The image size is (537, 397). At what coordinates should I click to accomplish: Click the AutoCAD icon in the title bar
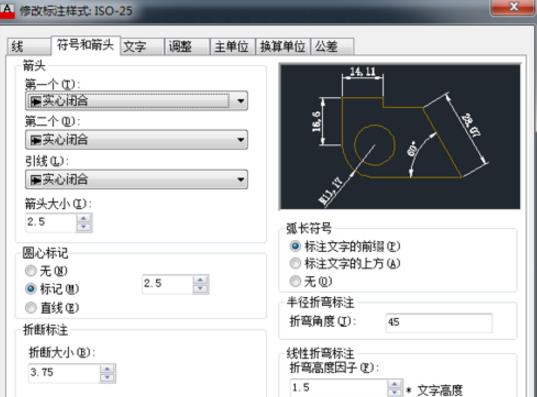click(x=7, y=10)
